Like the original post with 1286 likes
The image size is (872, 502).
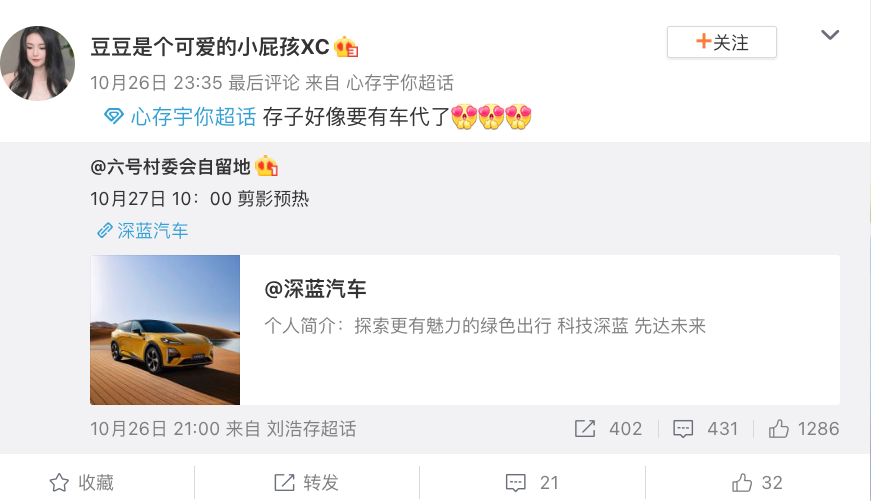804,429
